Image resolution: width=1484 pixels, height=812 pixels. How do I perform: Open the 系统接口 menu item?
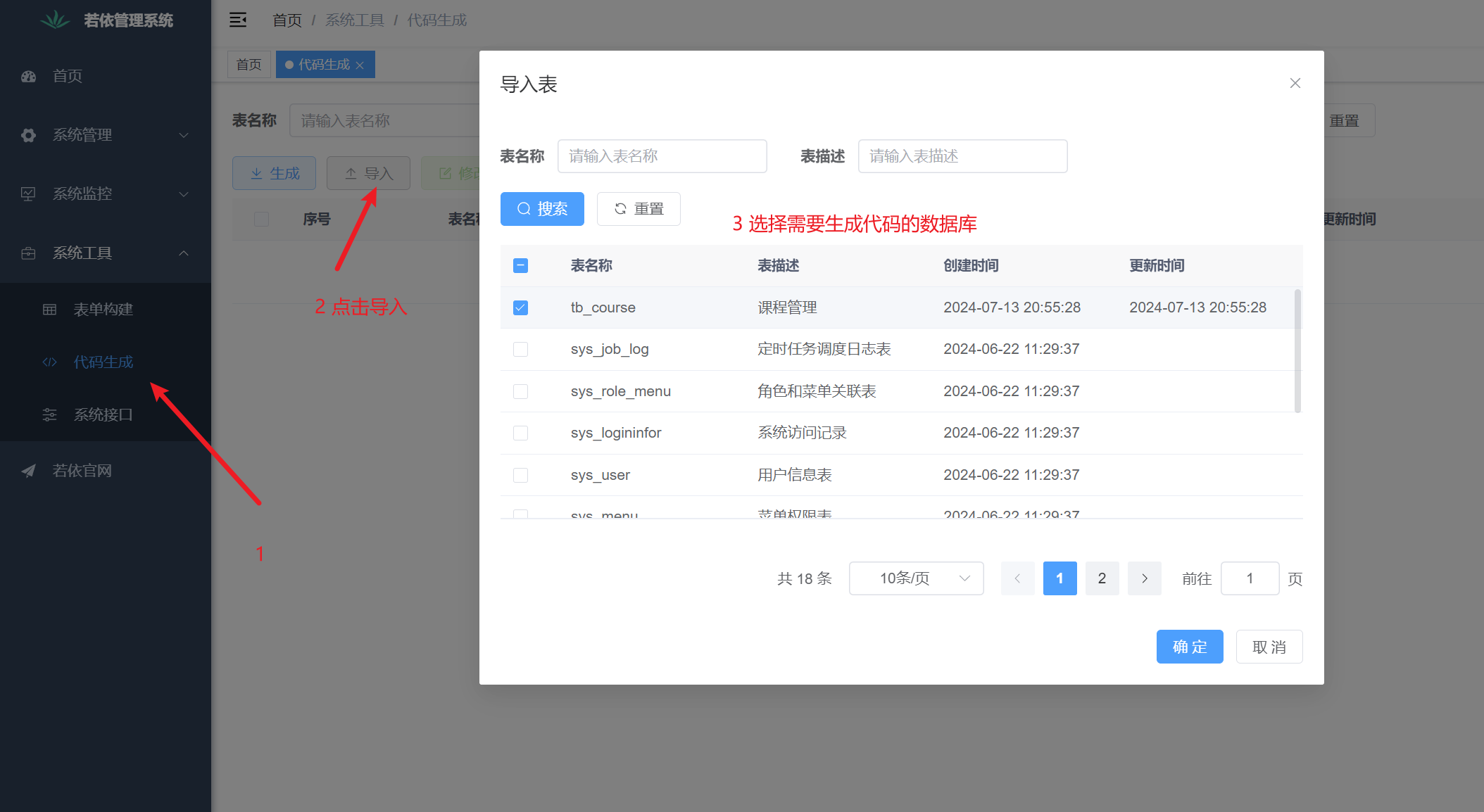coord(103,415)
